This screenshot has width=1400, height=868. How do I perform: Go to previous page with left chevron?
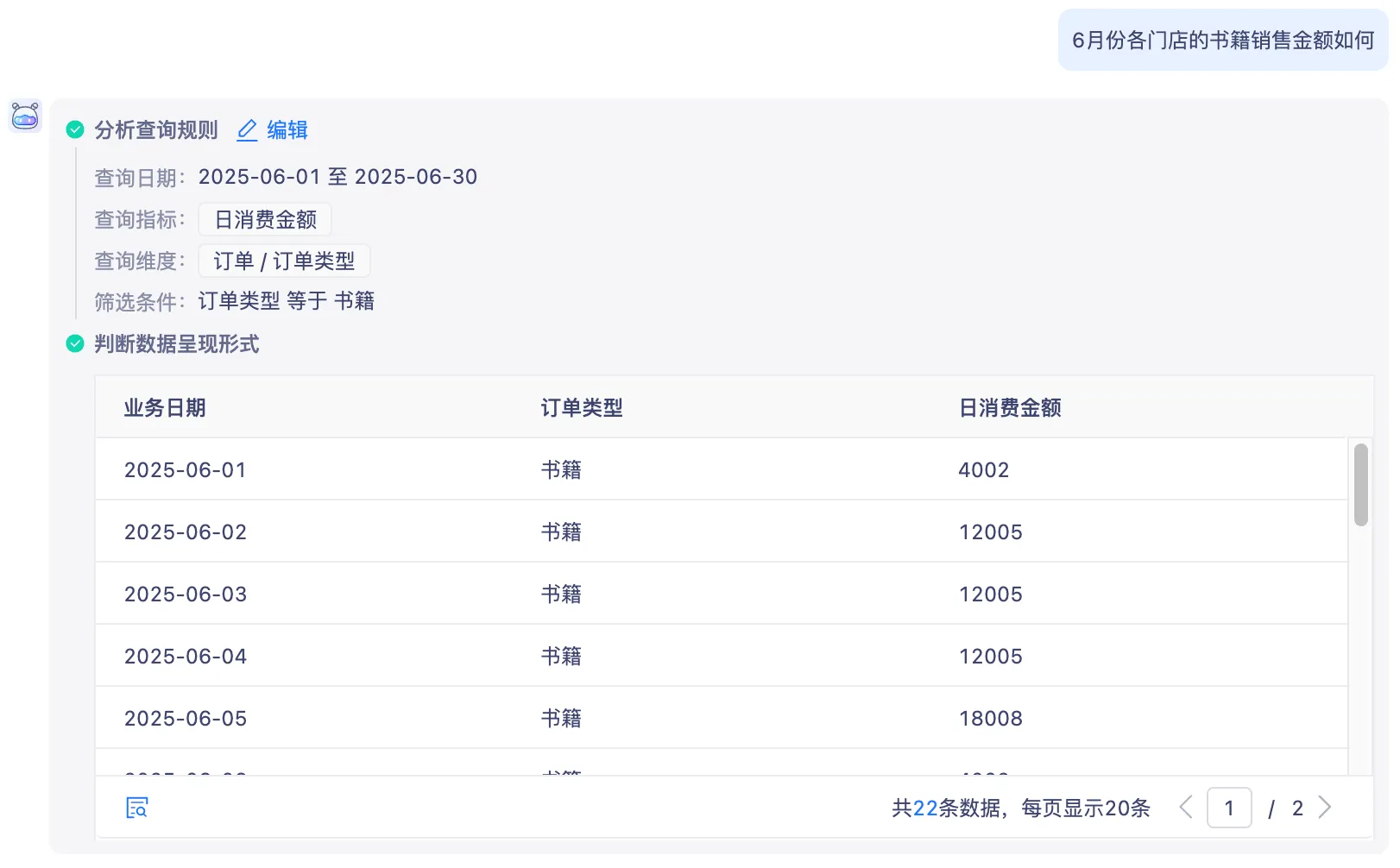1186,808
